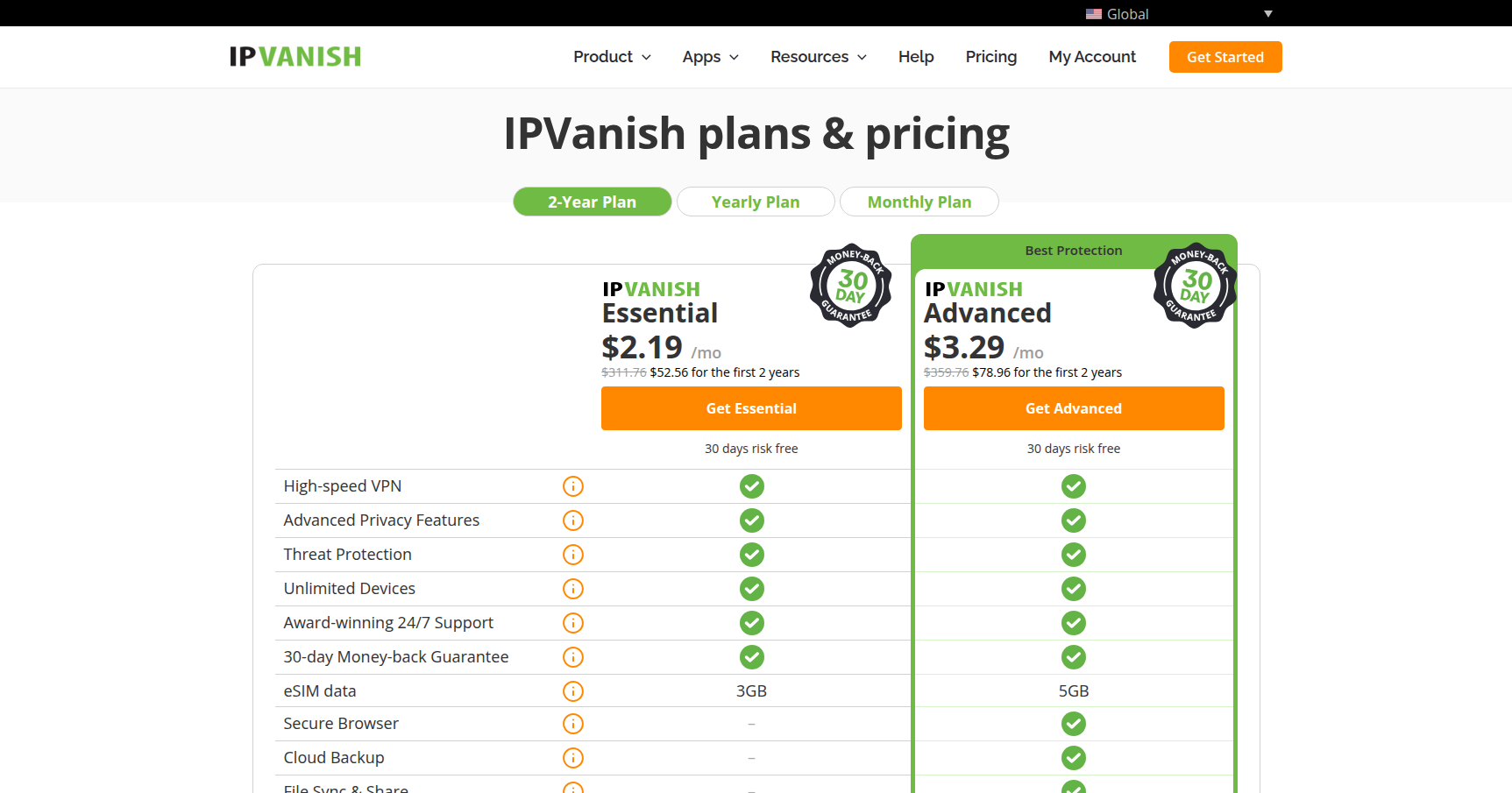Image resolution: width=1512 pixels, height=793 pixels.
Task: Select the 2-Year Plan option
Action: point(592,202)
